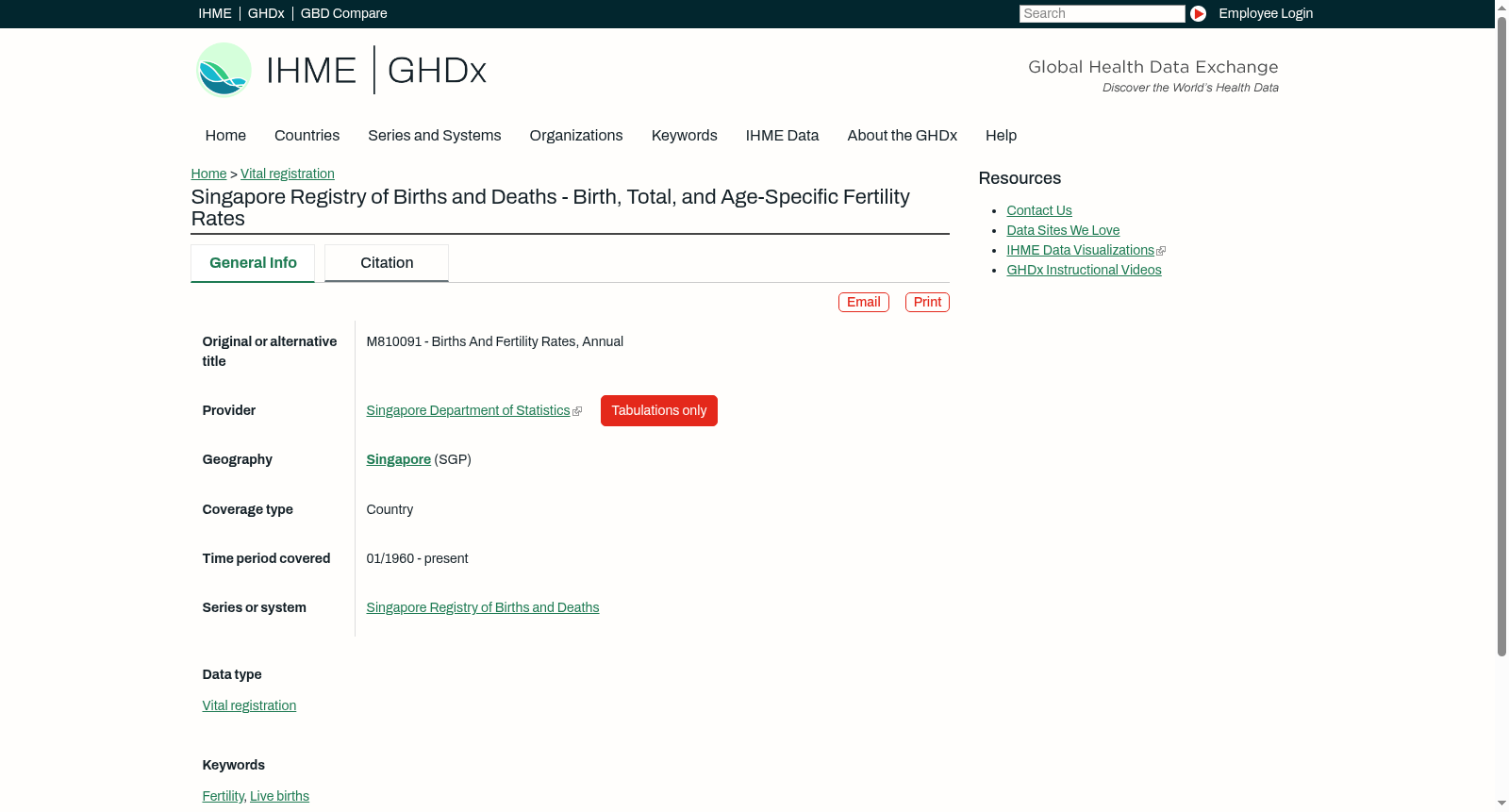Open GHDx Instructional Videos link
This screenshot has width=1509, height=812.
[x=1084, y=270]
